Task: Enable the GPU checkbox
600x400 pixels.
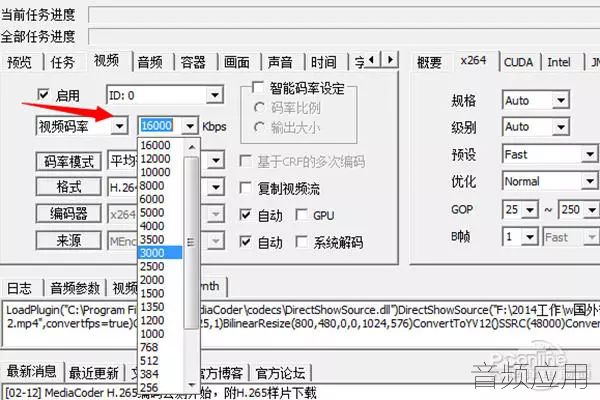Action: tap(302, 215)
